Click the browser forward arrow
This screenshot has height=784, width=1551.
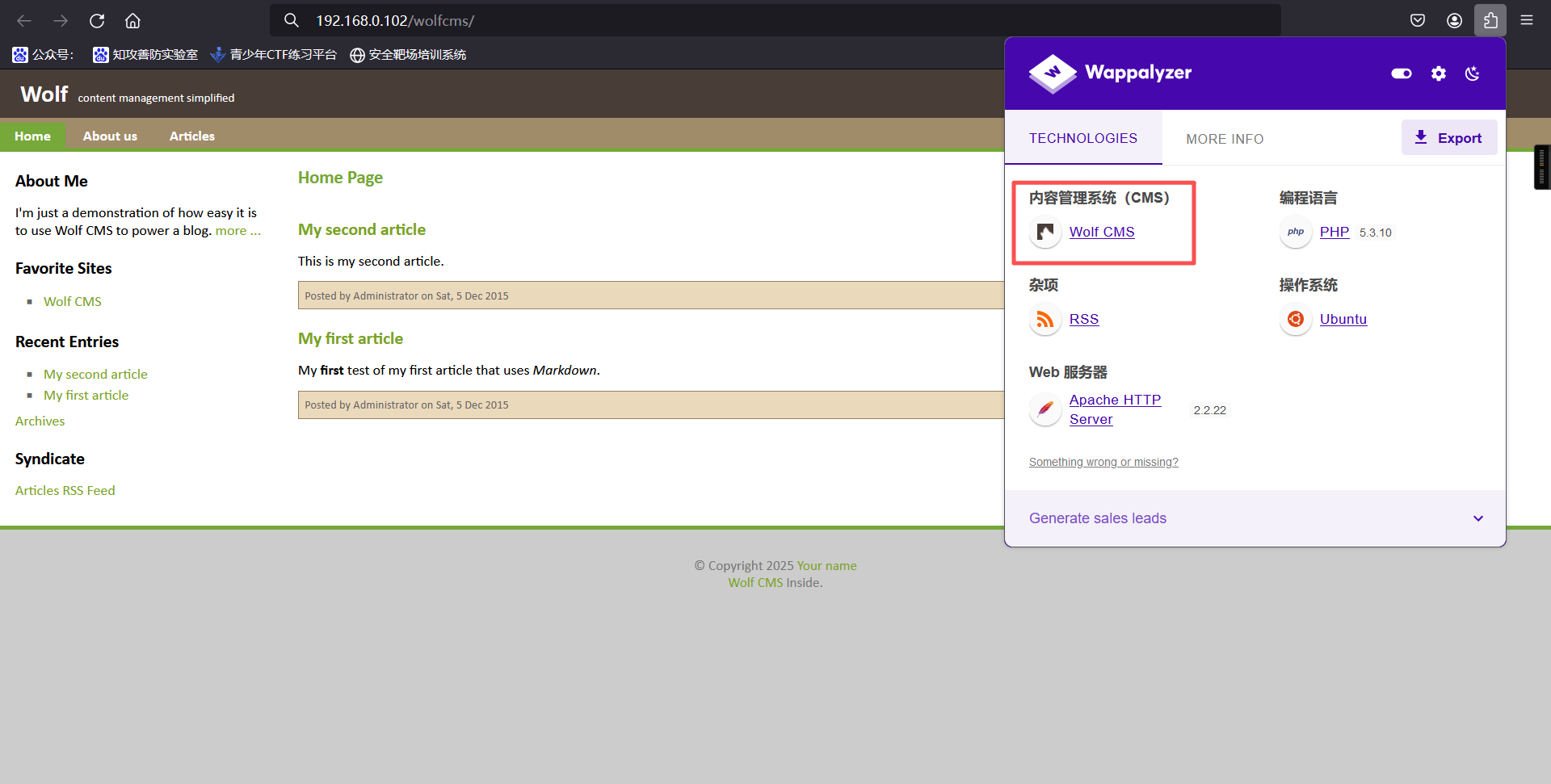point(61,20)
